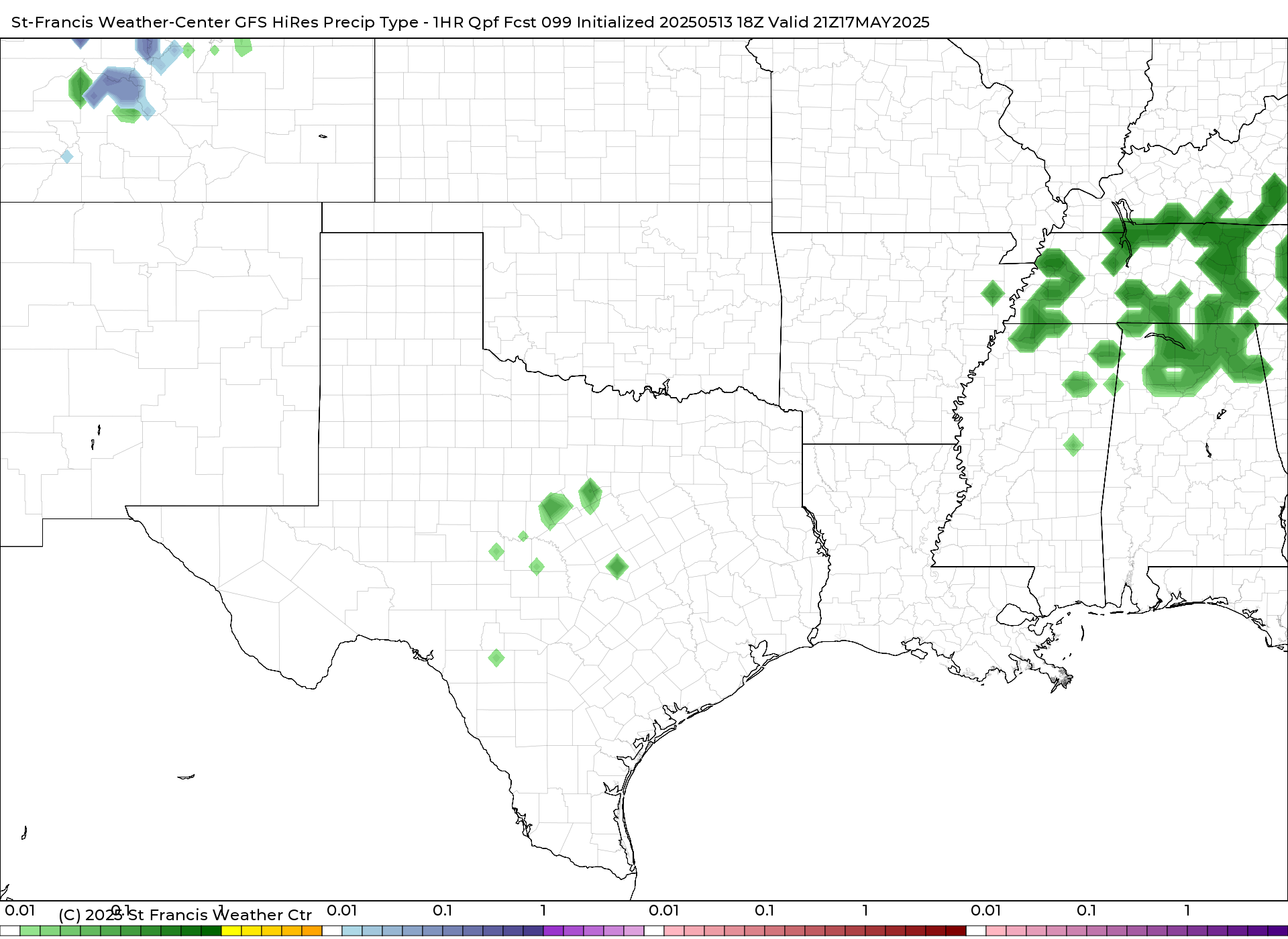Click the darkest green legend swatch

click(211, 931)
